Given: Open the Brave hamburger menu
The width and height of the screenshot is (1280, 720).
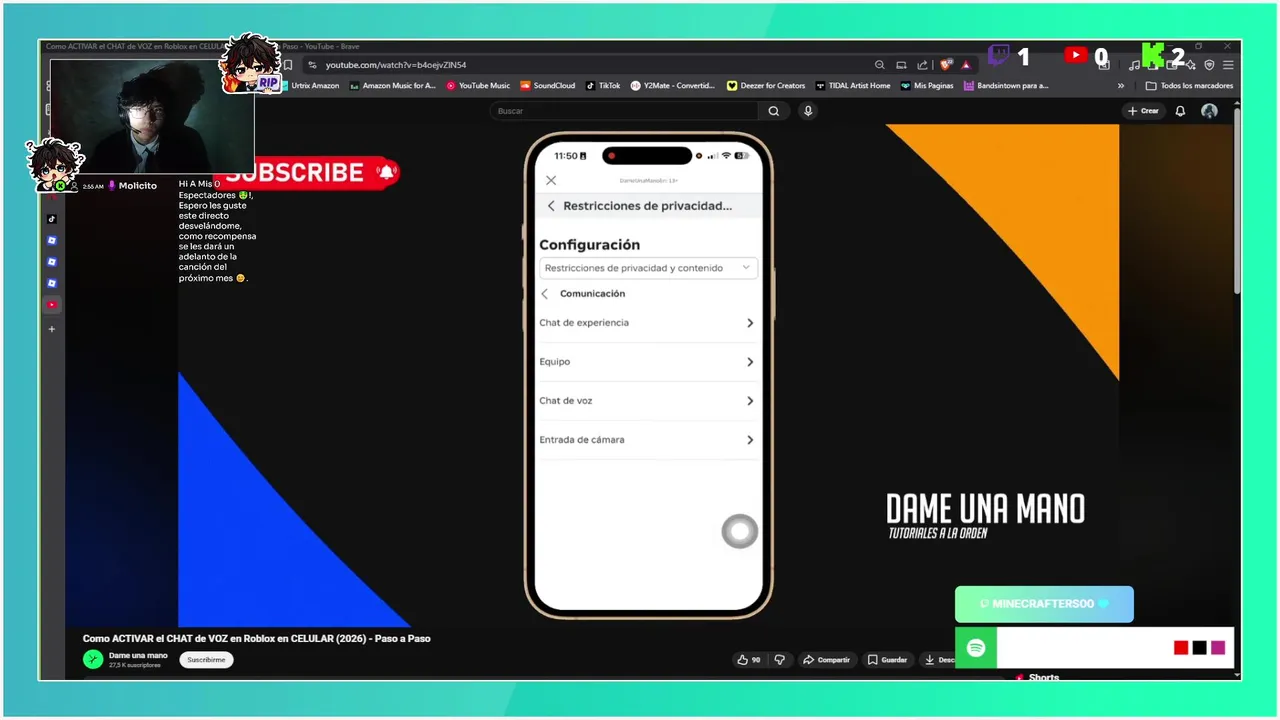Looking at the screenshot, I should point(1228,65).
